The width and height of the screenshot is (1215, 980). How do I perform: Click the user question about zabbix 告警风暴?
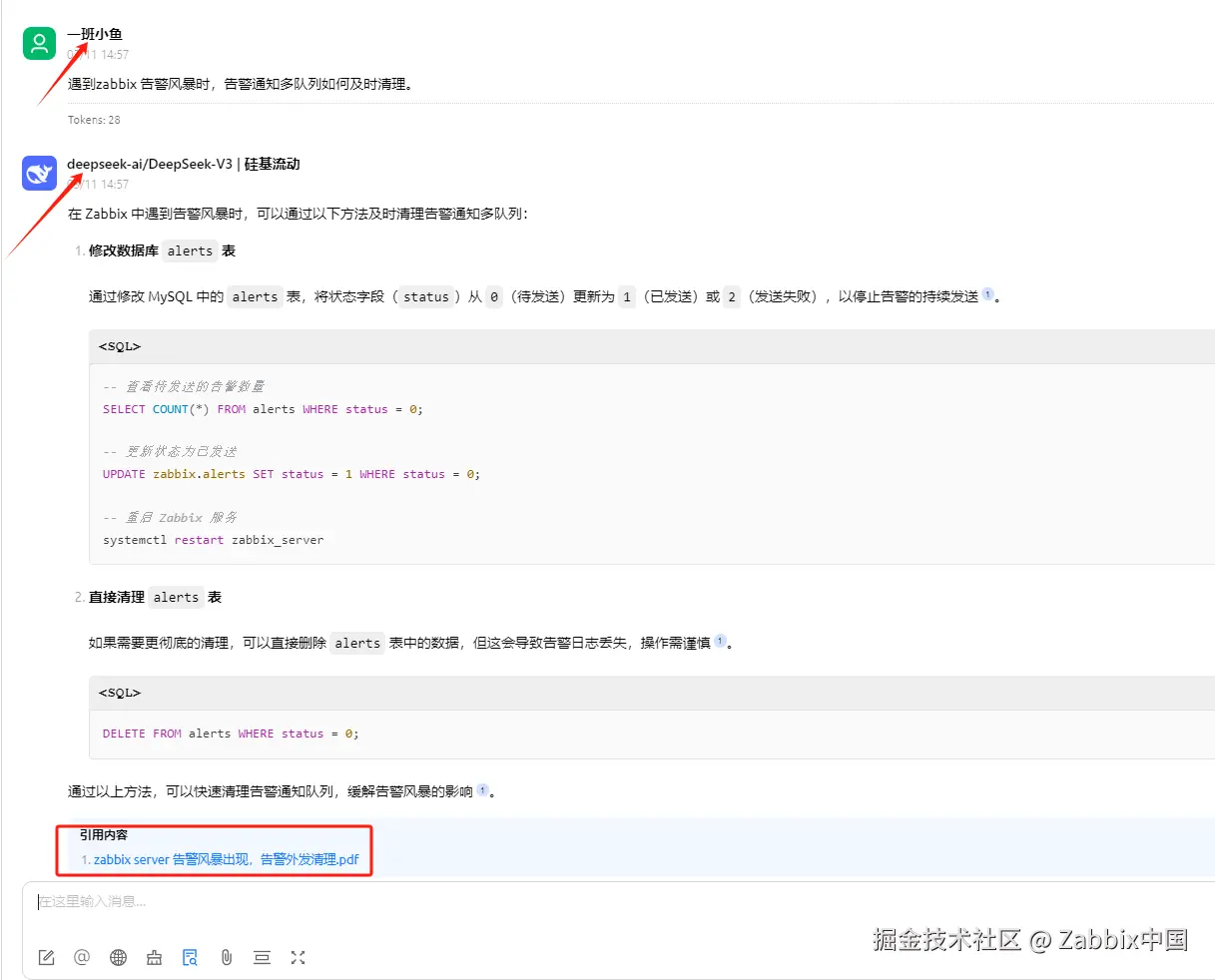coord(241,84)
